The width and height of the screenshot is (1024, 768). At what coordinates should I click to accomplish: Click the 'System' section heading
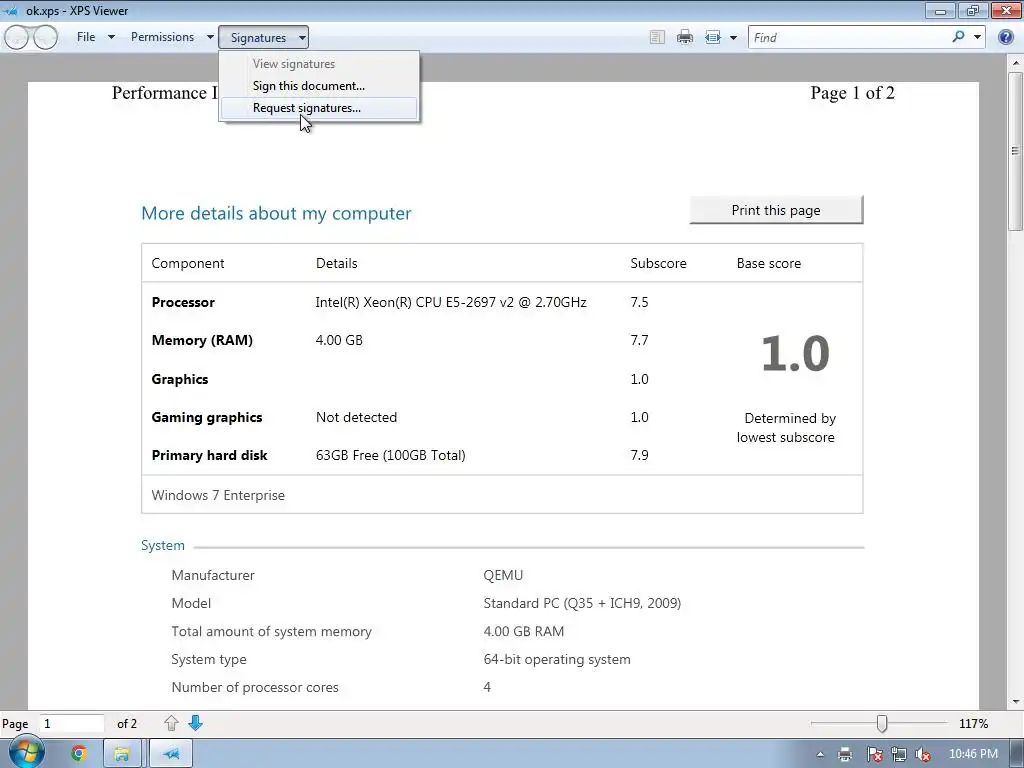pos(163,545)
